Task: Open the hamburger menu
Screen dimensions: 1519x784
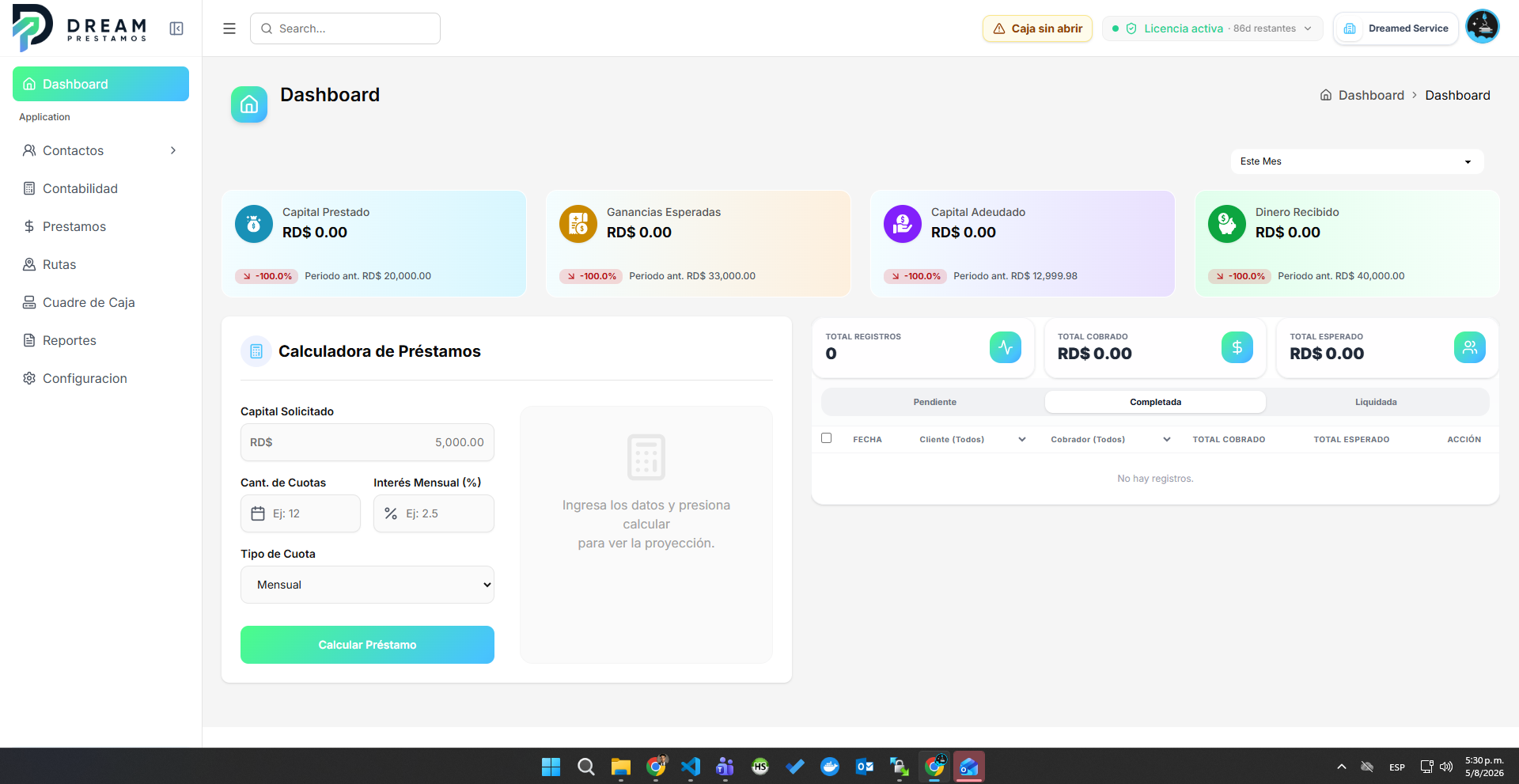Action: pos(229,28)
